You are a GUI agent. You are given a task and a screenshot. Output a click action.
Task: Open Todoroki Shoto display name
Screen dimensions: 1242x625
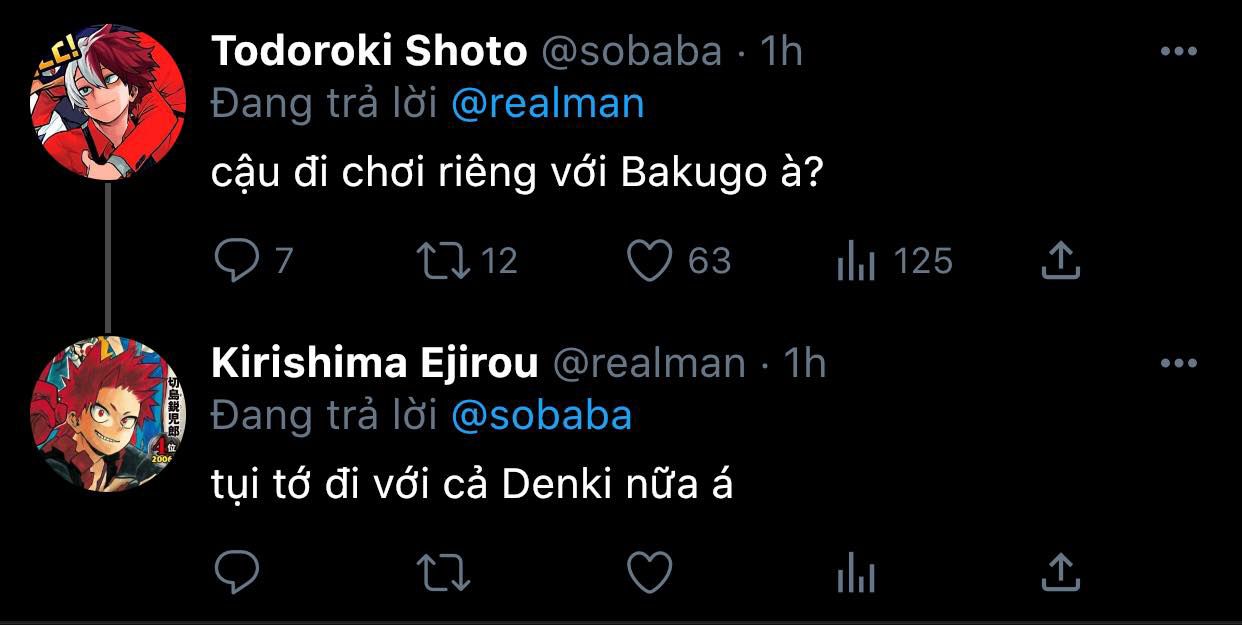(x=369, y=52)
